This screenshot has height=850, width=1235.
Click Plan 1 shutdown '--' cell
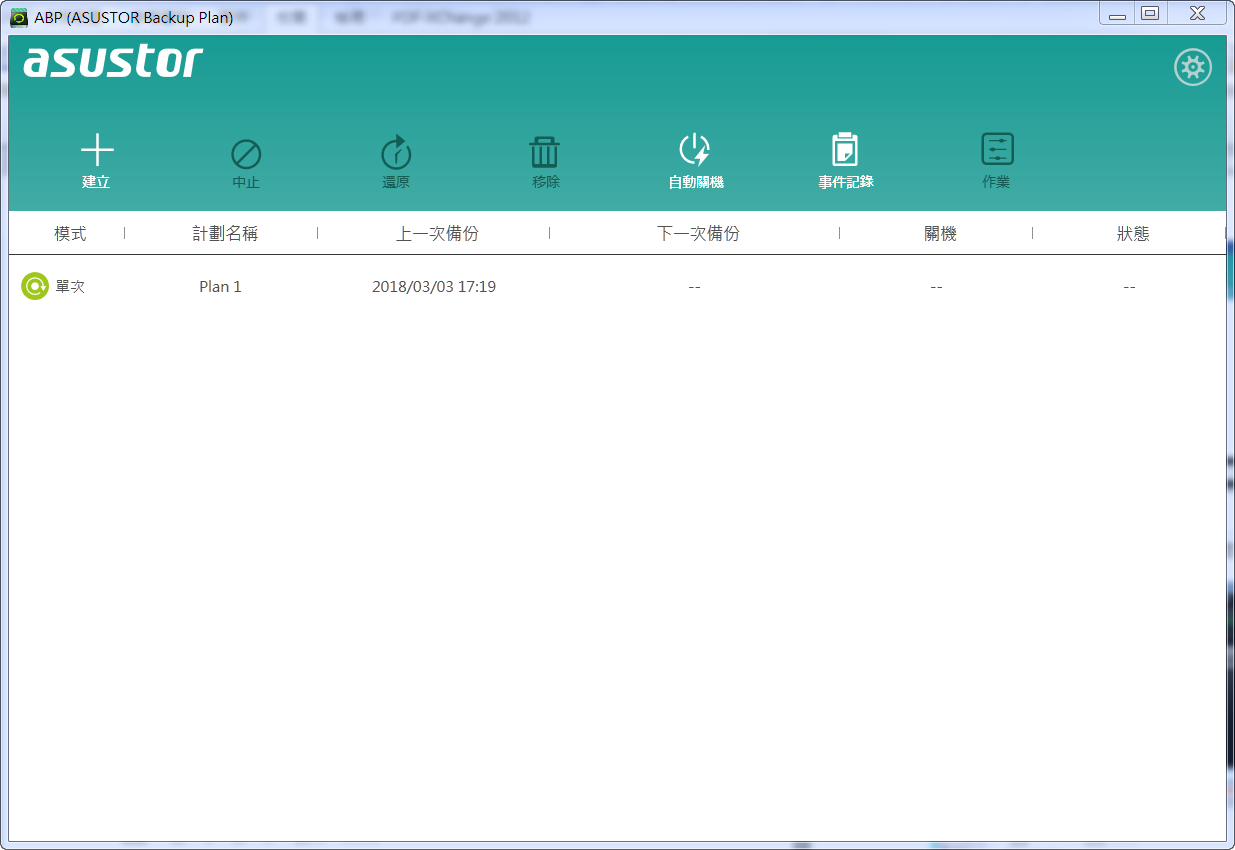coord(936,287)
